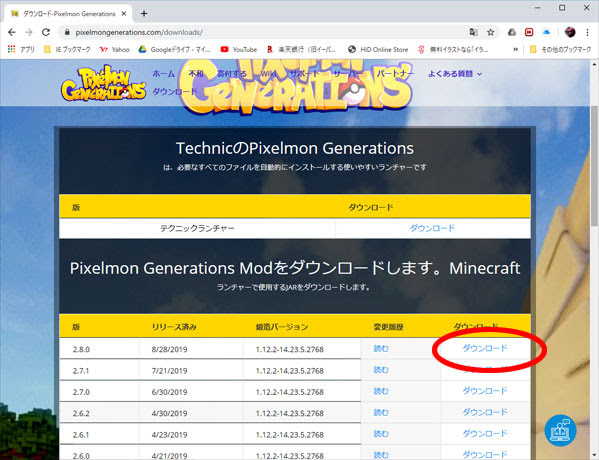Click the 鍛造バージョン column header
The height and width of the screenshot is (460, 599).
click(x=282, y=327)
